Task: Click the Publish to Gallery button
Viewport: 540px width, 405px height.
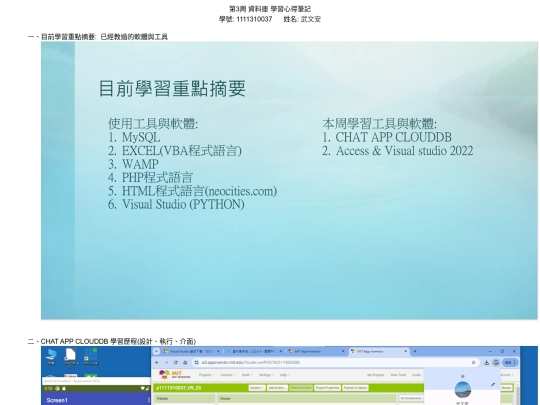Action: [x=355, y=388]
